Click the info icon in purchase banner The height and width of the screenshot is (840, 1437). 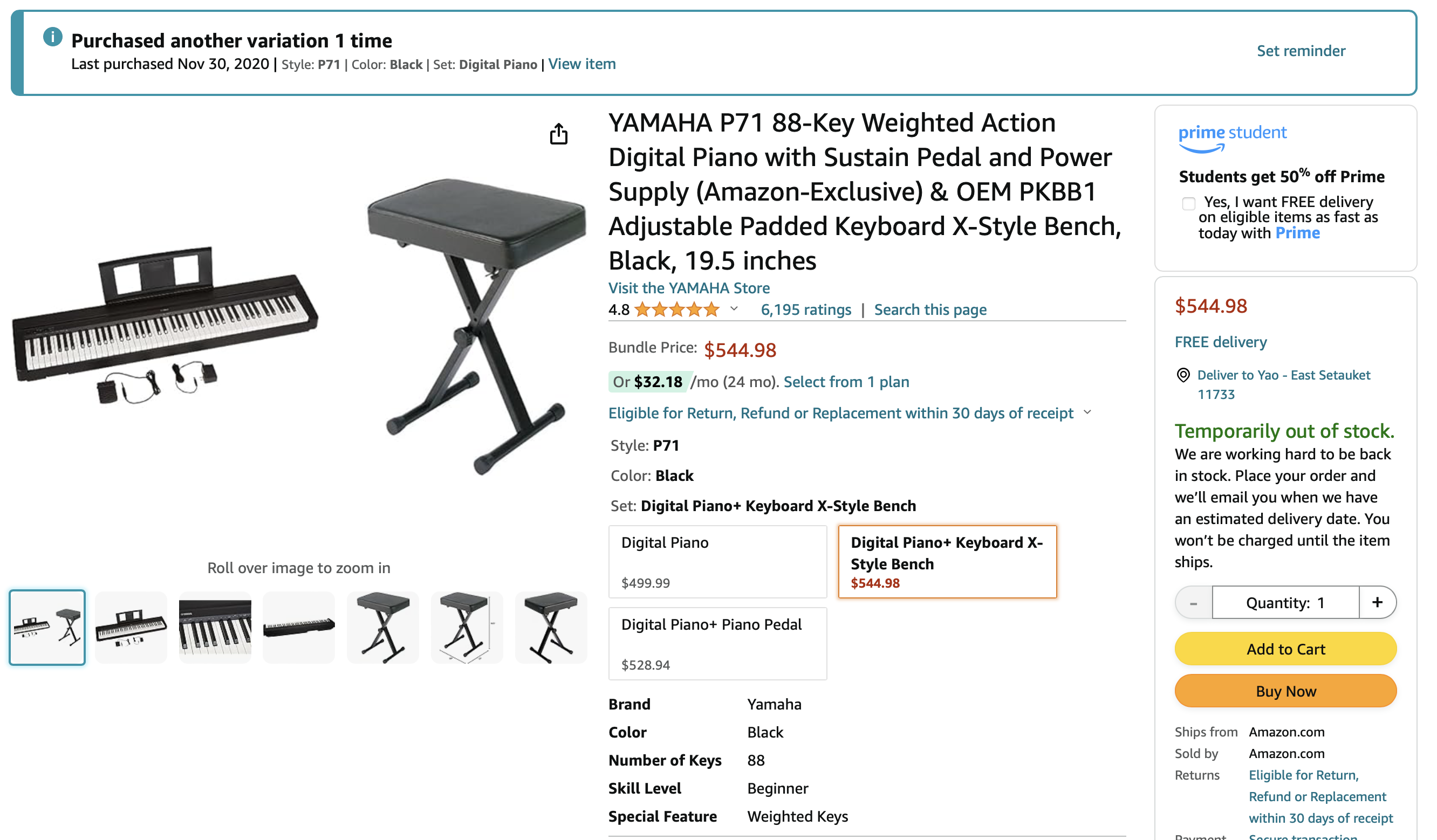pos(52,37)
